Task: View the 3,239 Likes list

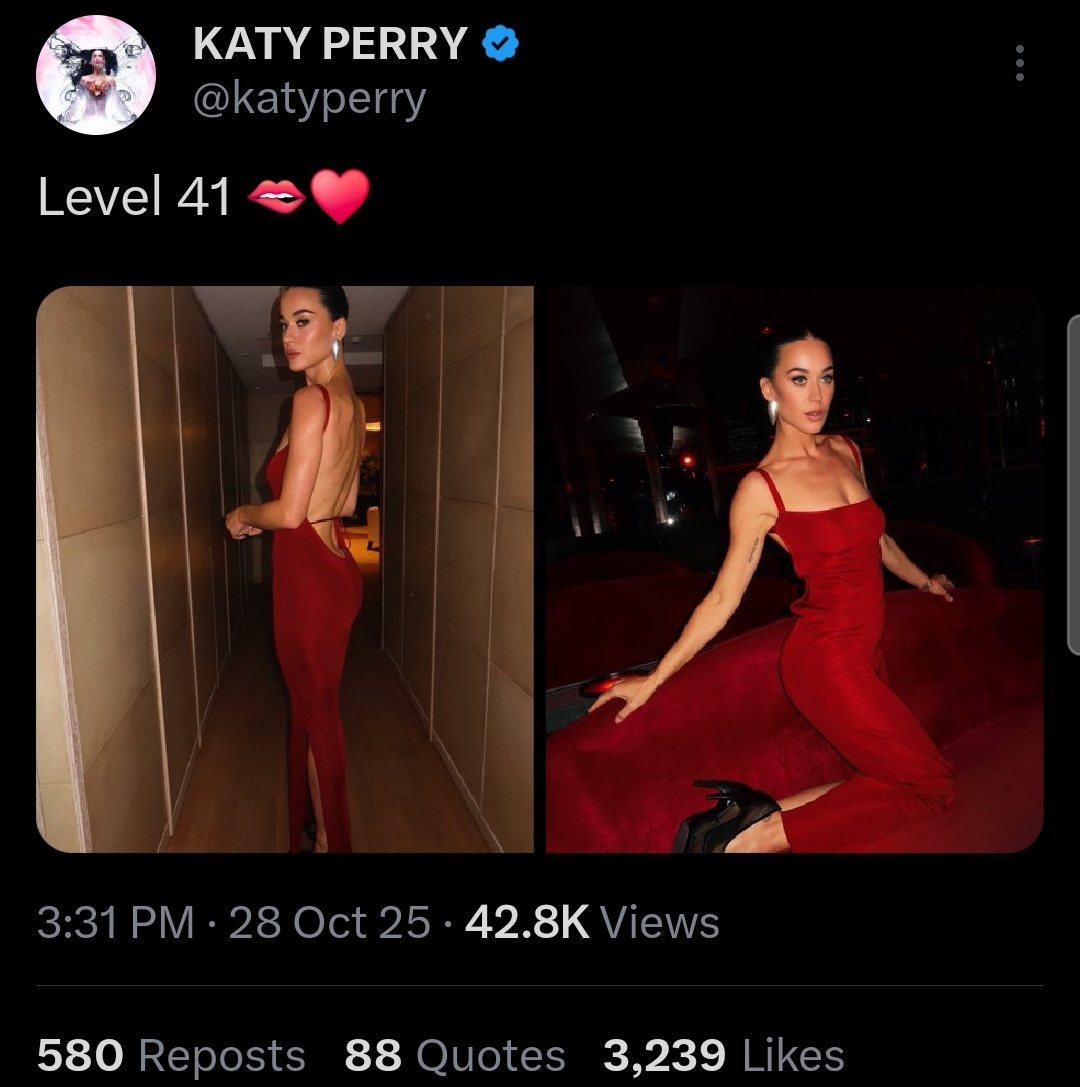Action: 724,1054
